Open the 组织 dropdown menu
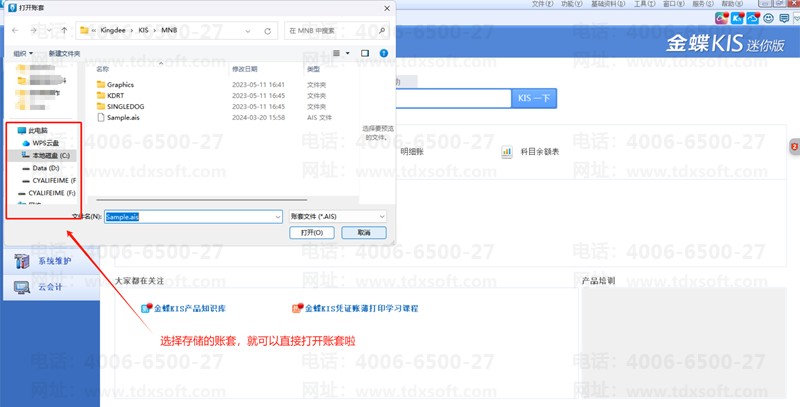 pos(24,52)
